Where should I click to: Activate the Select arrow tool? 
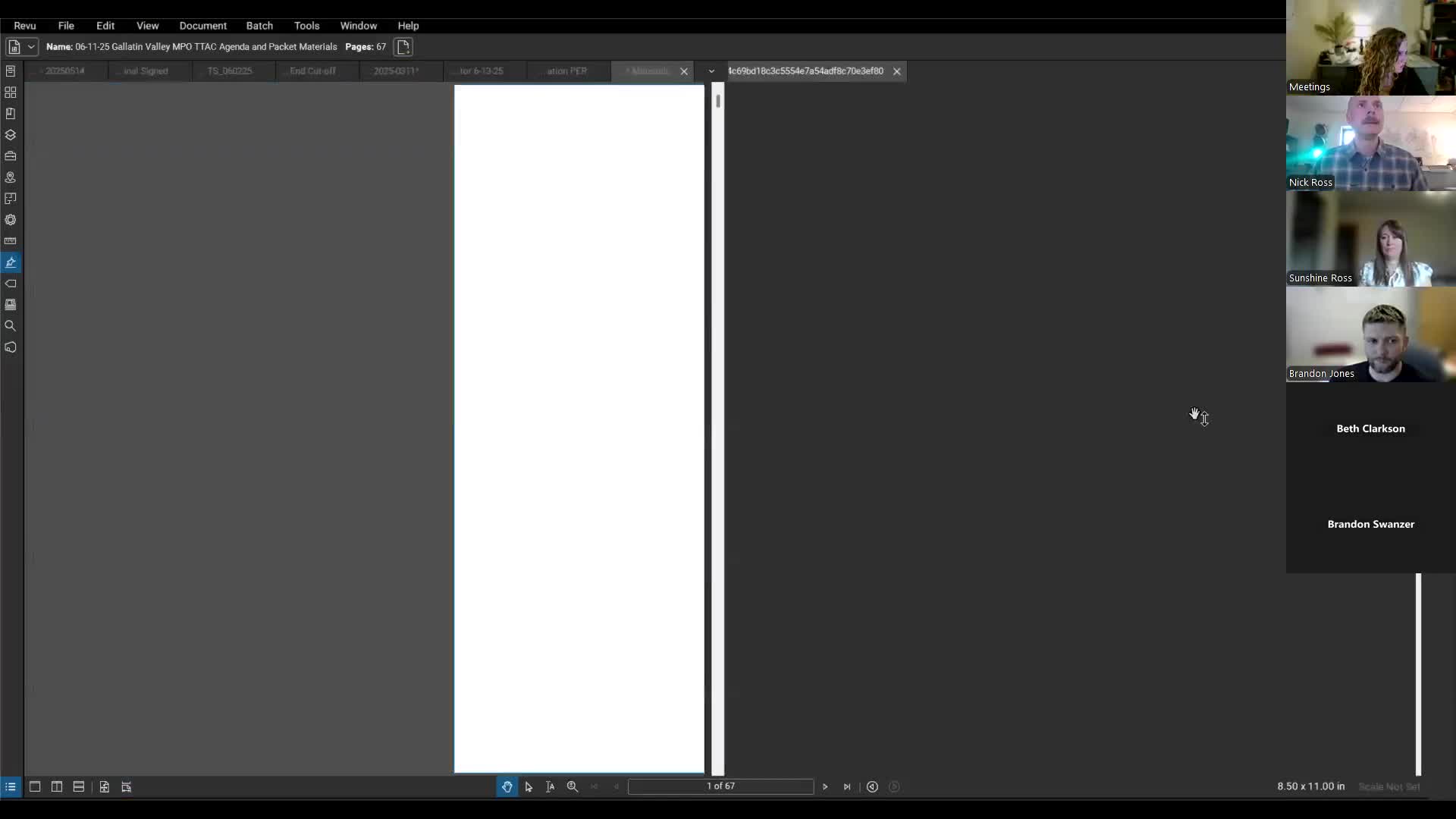tap(529, 787)
